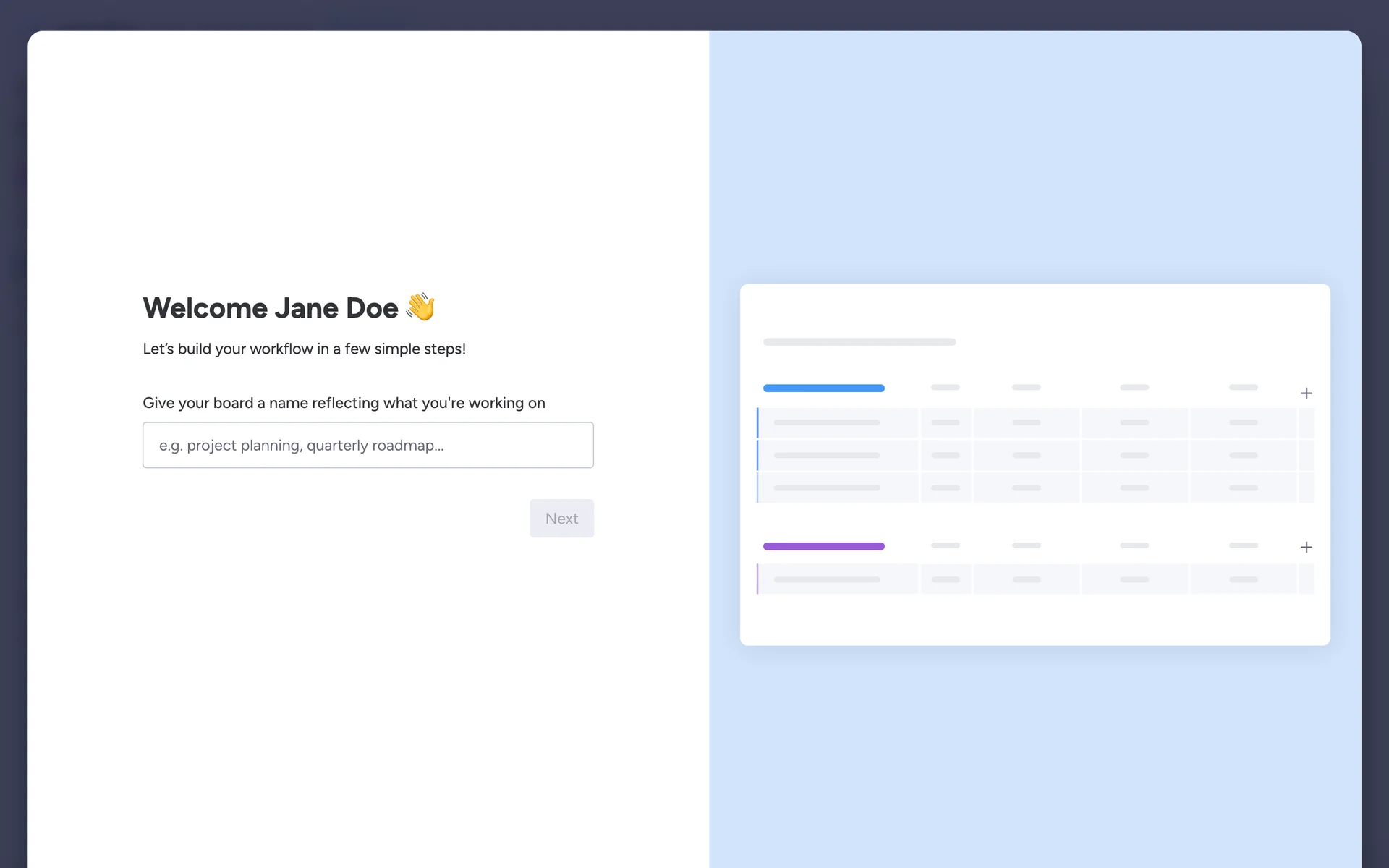The width and height of the screenshot is (1389, 868).
Task: Click the board title placeholder in preview
Action: coord(859,341)
